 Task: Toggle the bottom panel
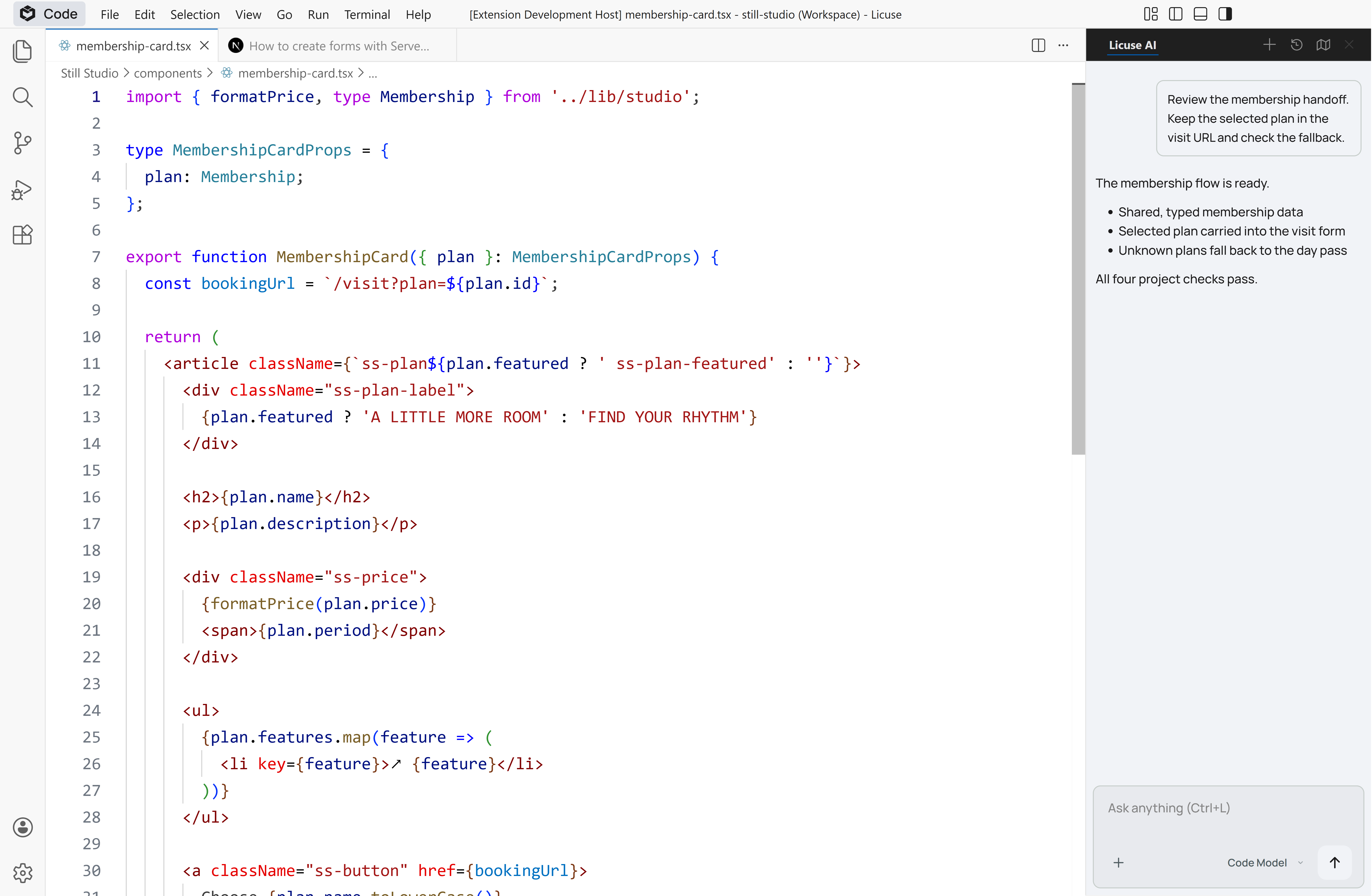1200,14
